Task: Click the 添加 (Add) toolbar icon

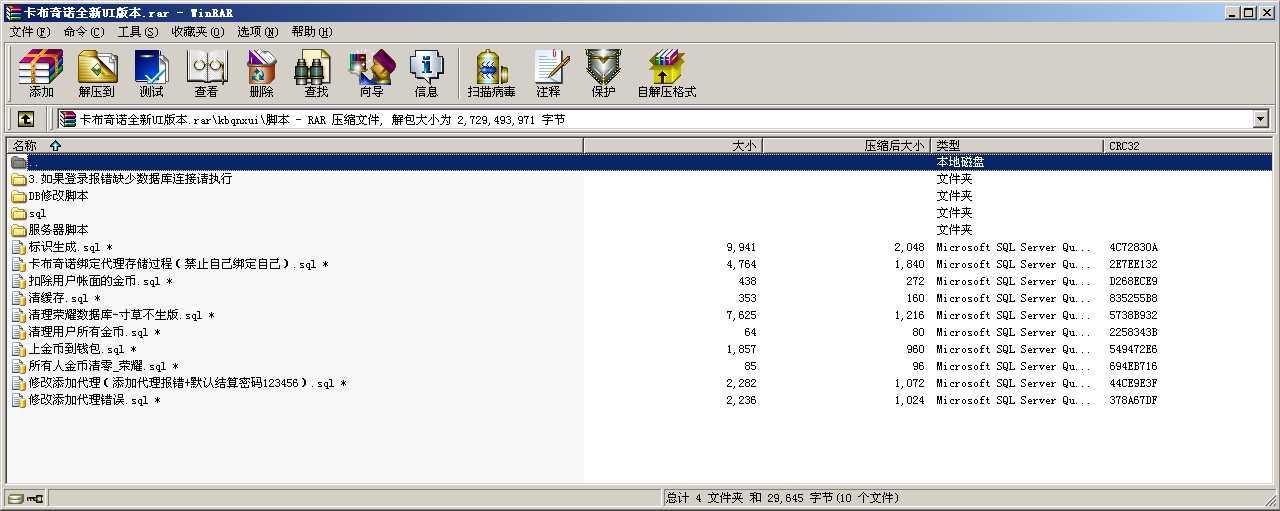Action: [x=41, y=73]
